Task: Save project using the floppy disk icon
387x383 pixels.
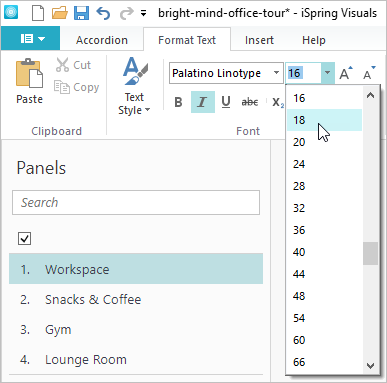Action: tap(81, 13)
